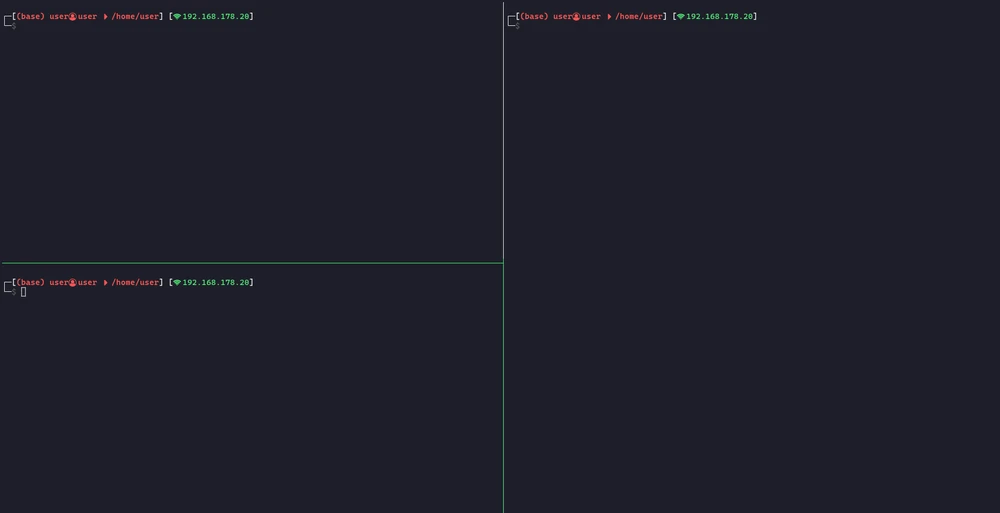Click IP address 192.168.178.20 in top-left pane

(x=216, y=17)
